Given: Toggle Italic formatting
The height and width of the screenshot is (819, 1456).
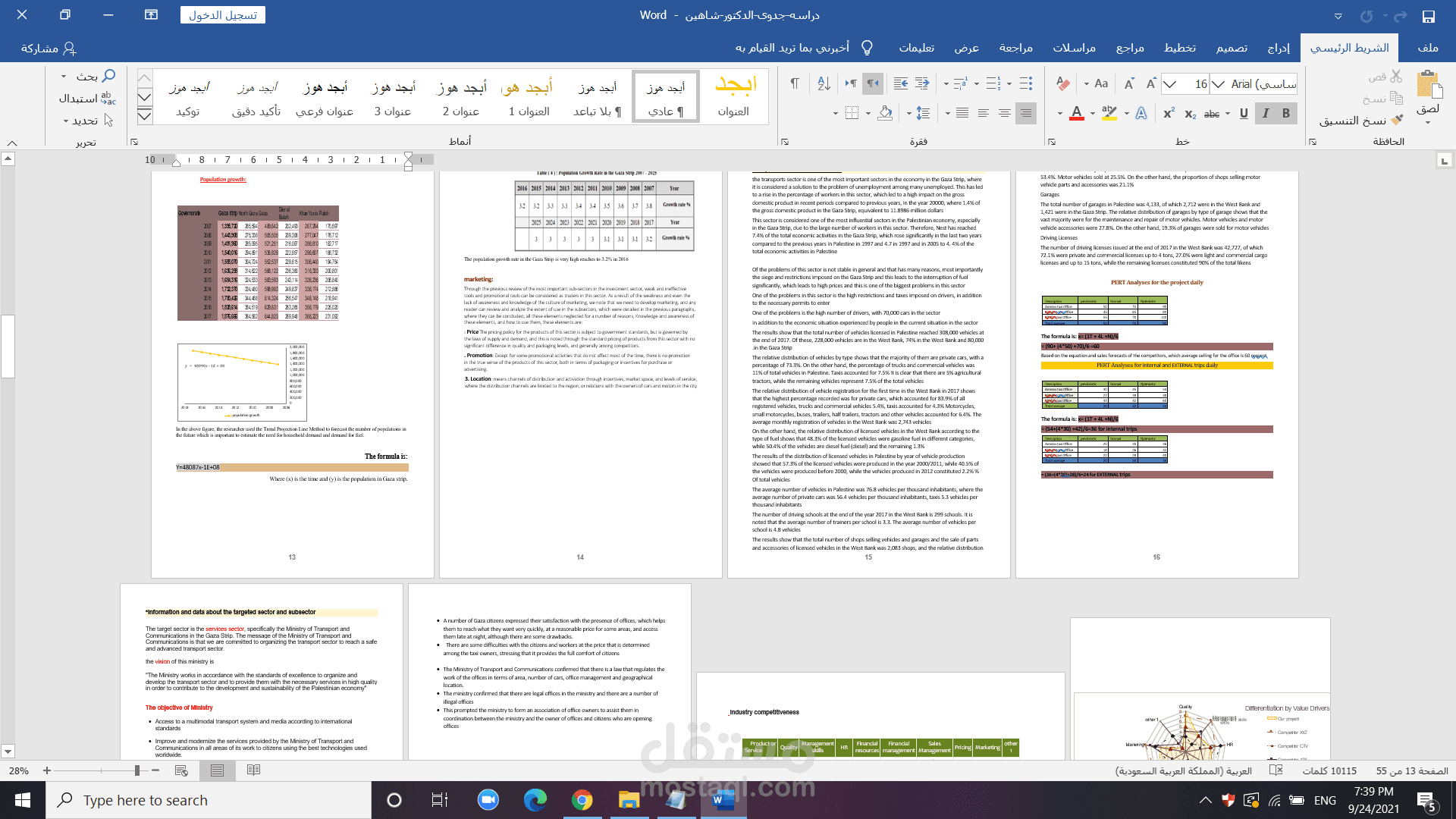Looking at the screenshot, I should coord(1265,113).
